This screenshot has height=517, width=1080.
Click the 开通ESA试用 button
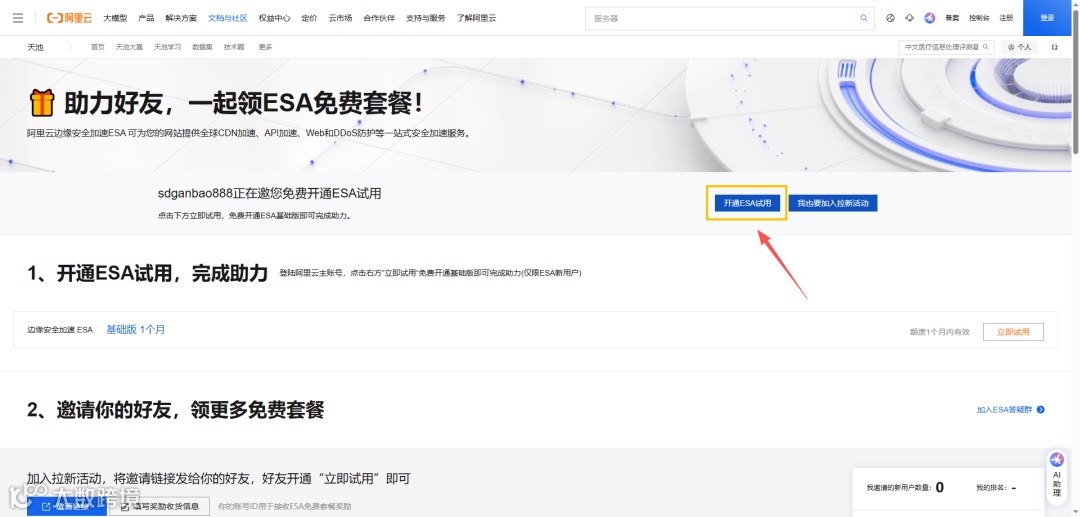pyautogui.click(x=747, y=203)
